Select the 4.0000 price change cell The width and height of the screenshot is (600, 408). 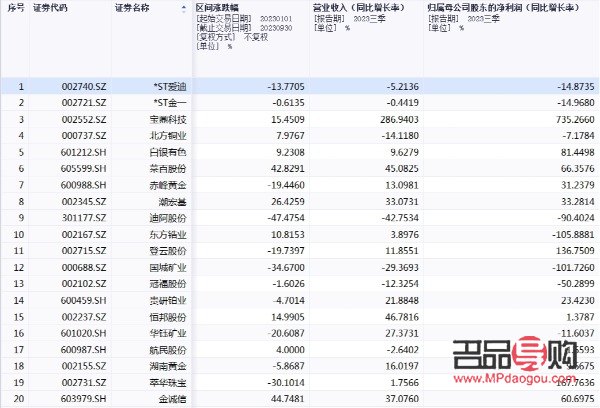point(290,350)
